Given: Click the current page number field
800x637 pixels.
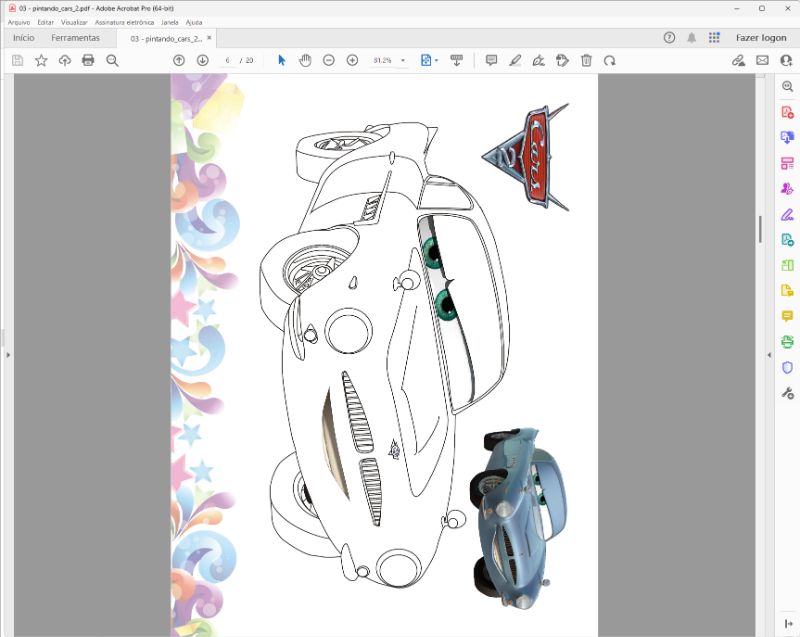Looking at the screenshot, I should [x=228, y=60].
